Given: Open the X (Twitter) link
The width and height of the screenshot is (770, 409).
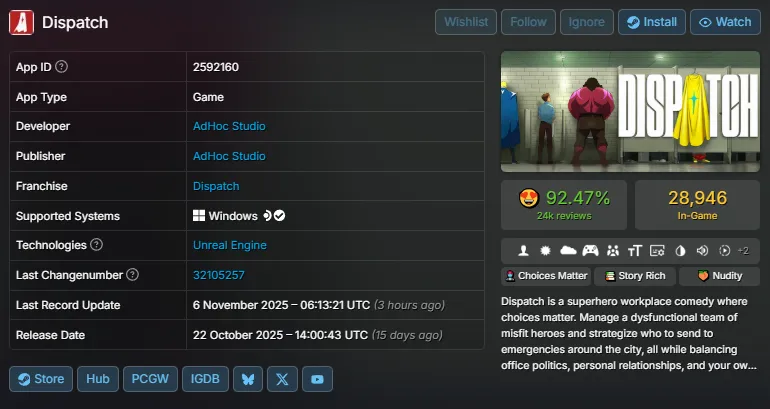Looking at the screenshot, I should click(282, 379).
